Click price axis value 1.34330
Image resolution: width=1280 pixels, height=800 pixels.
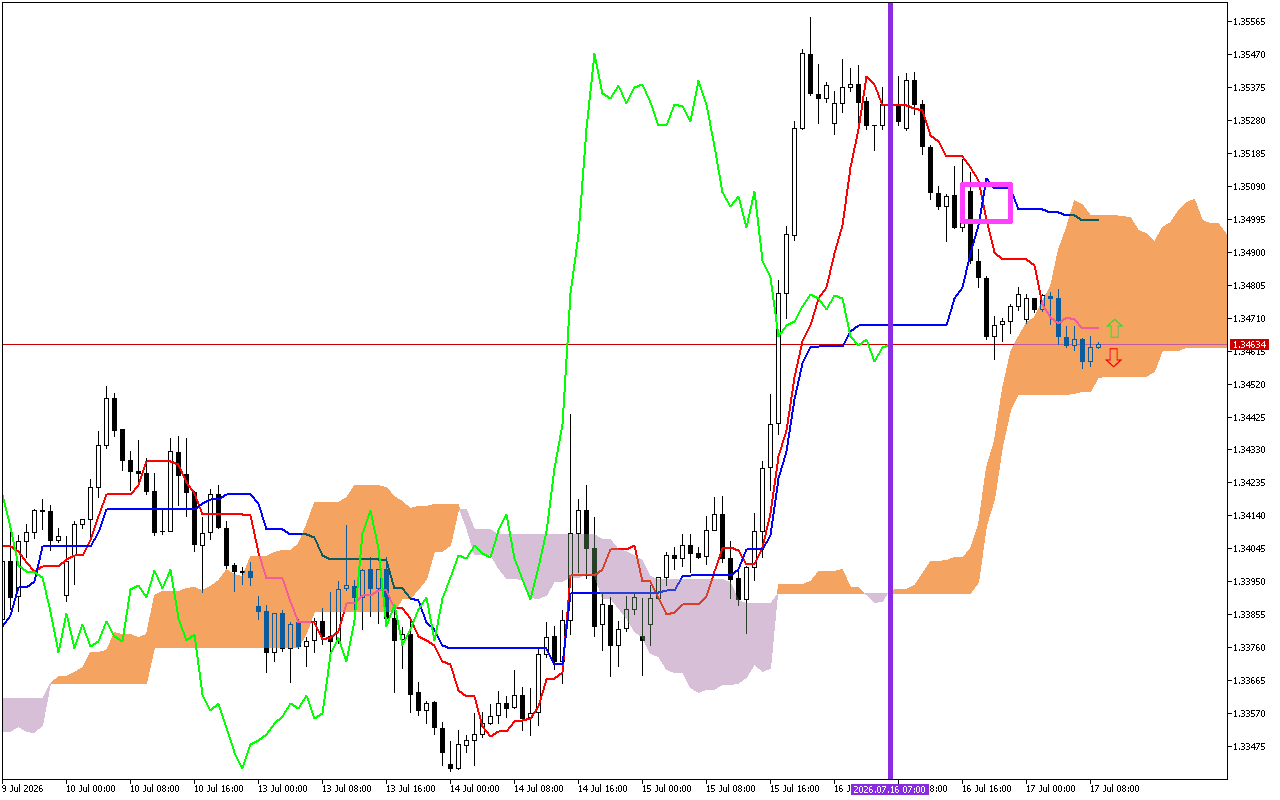click(x=1250, y=450)
